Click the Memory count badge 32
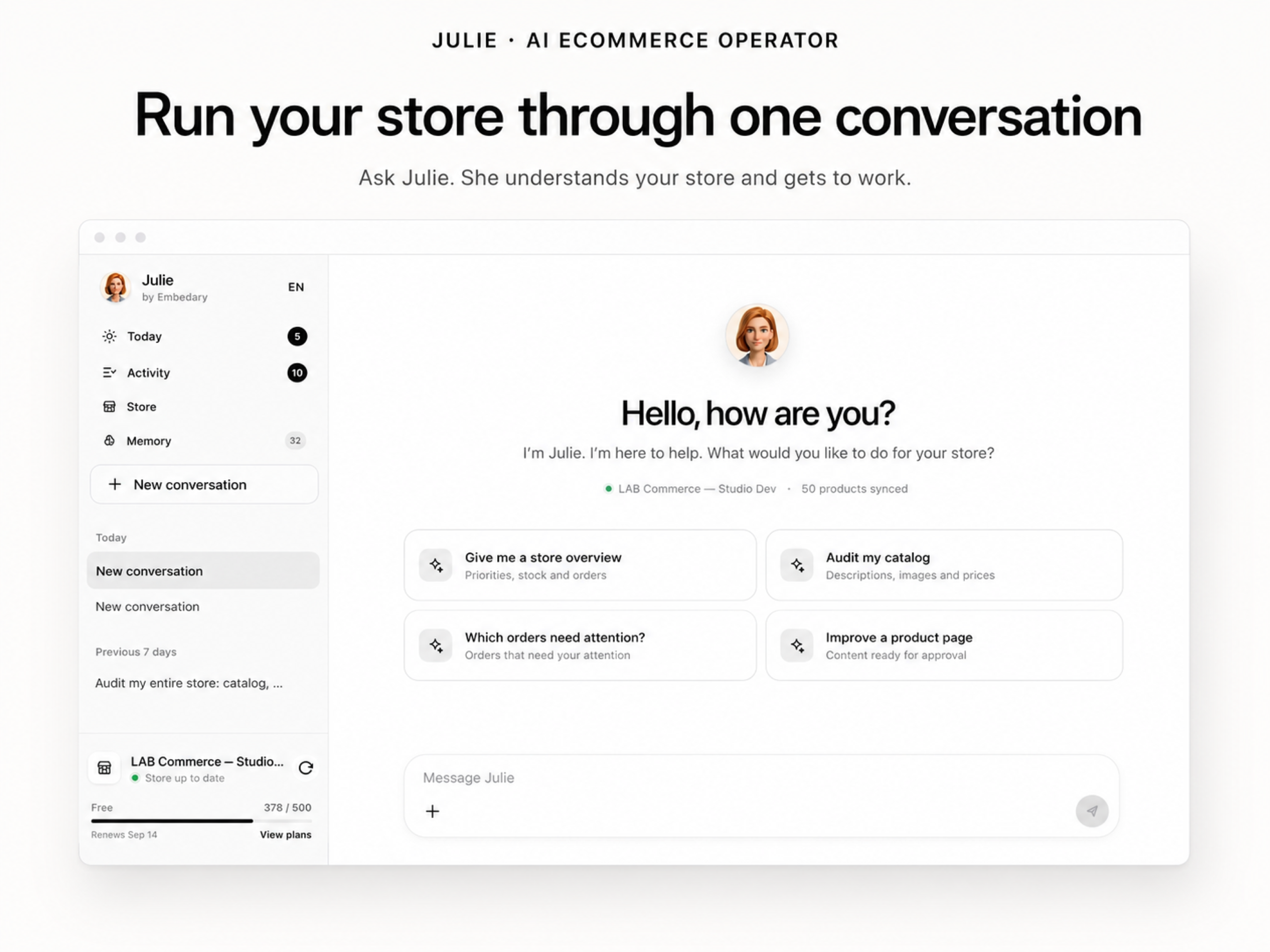The height and width of the screenshot is (952, 1270). coord(295,441)
